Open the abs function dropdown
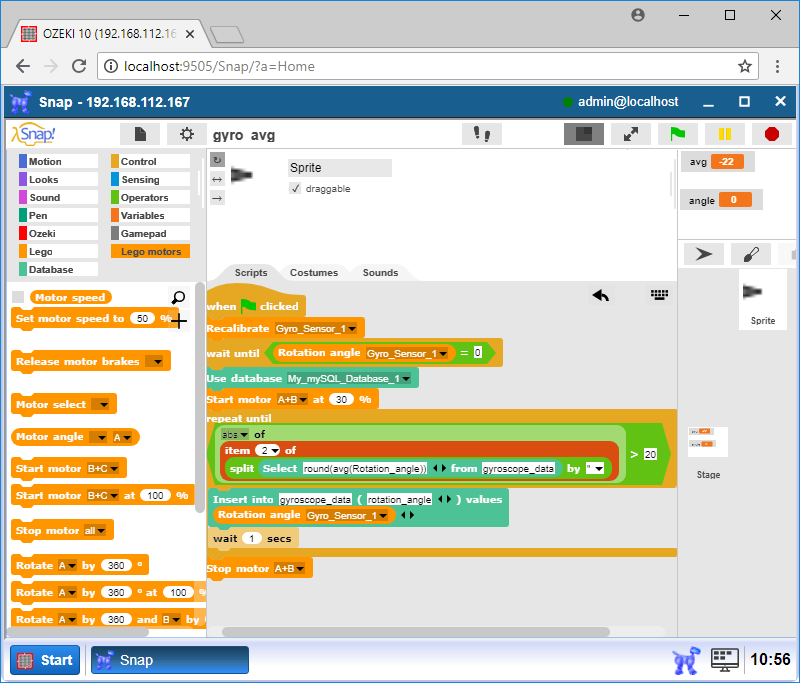 (235, 435)
